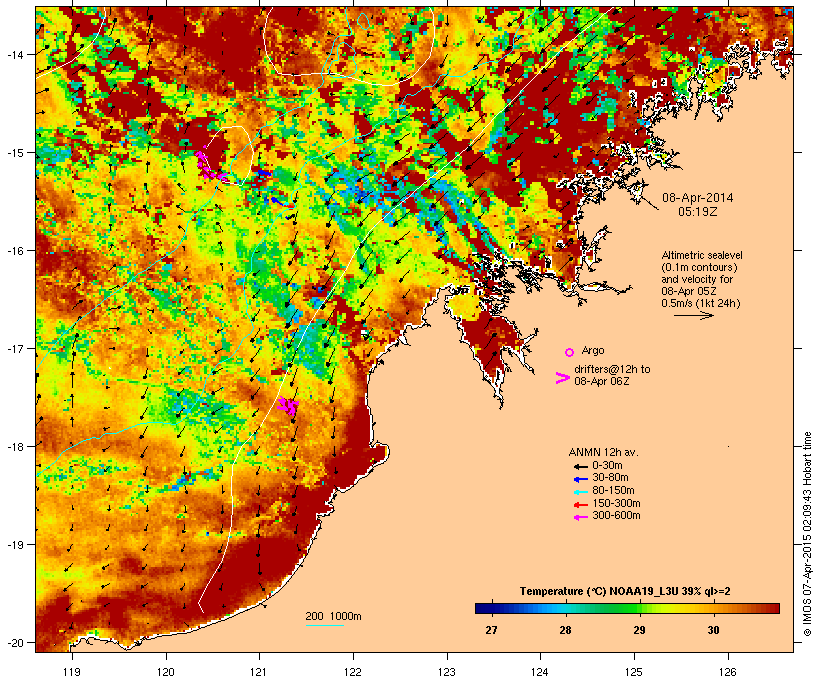
Task: Click the '200 1000m' contour label
Action: 333,616
